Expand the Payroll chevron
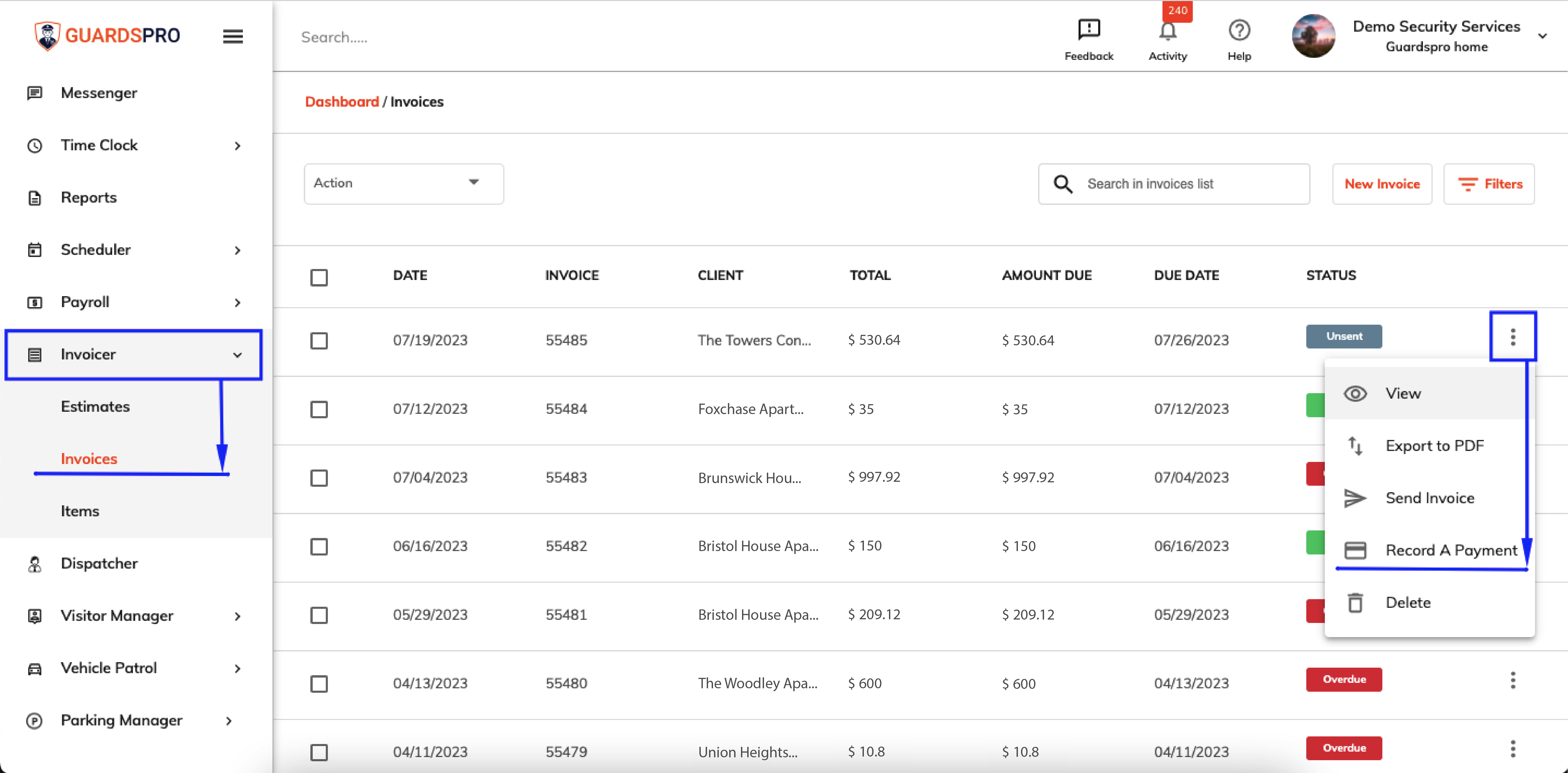The height and width of the screenshot is (773, 1568). click(237, 303)
